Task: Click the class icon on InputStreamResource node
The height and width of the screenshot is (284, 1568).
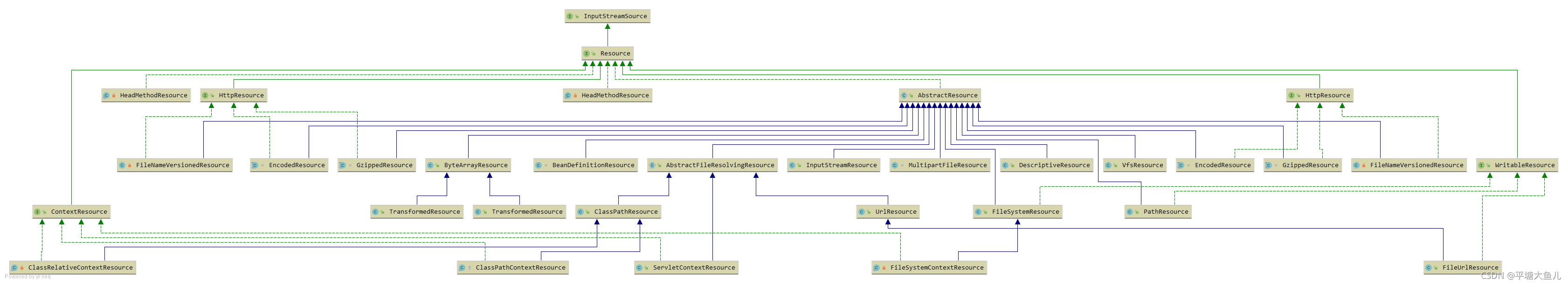Action: [792, 165]
